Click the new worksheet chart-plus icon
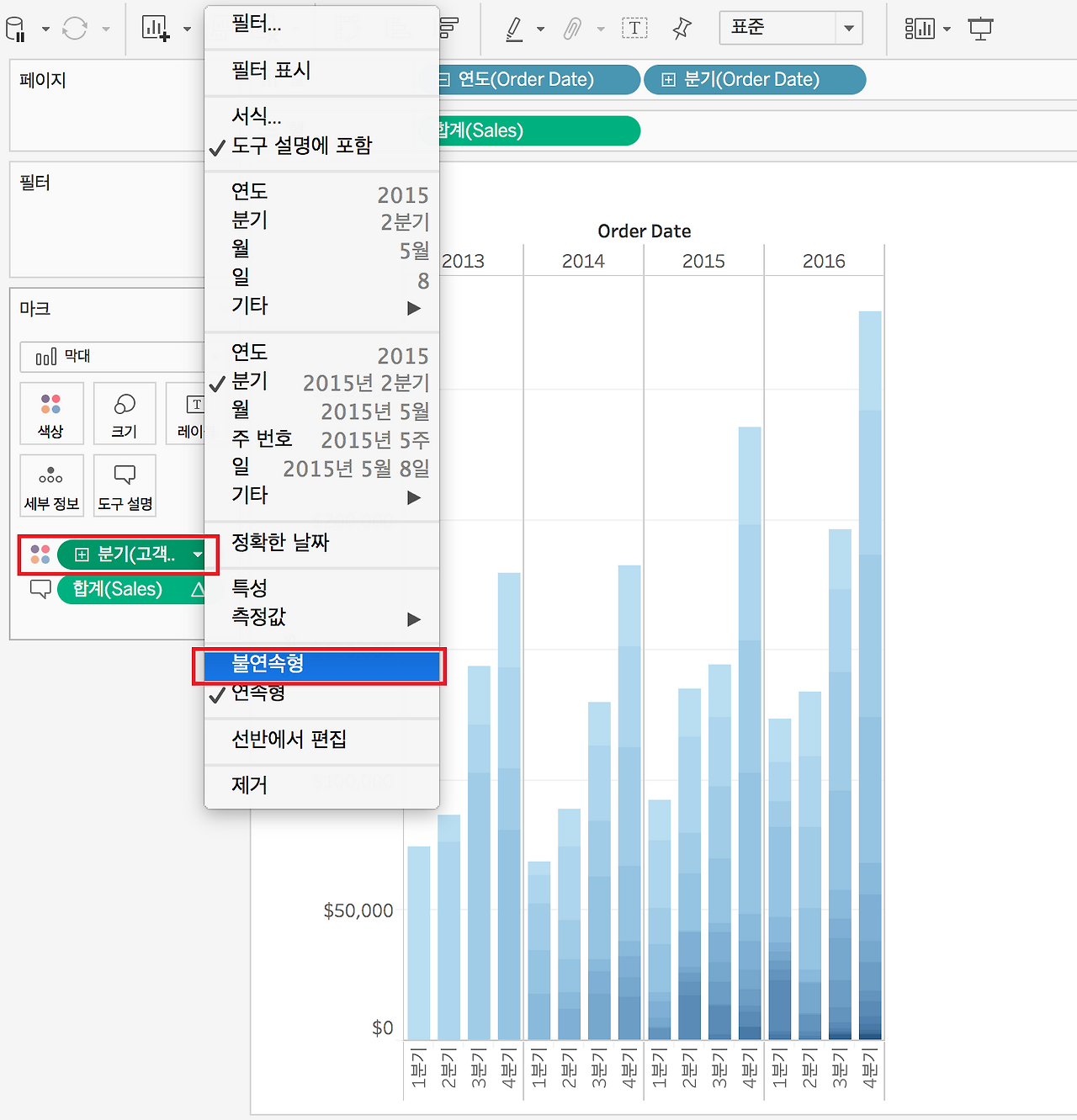The height and width of the screenshot is (1120, 1077). 156,29
